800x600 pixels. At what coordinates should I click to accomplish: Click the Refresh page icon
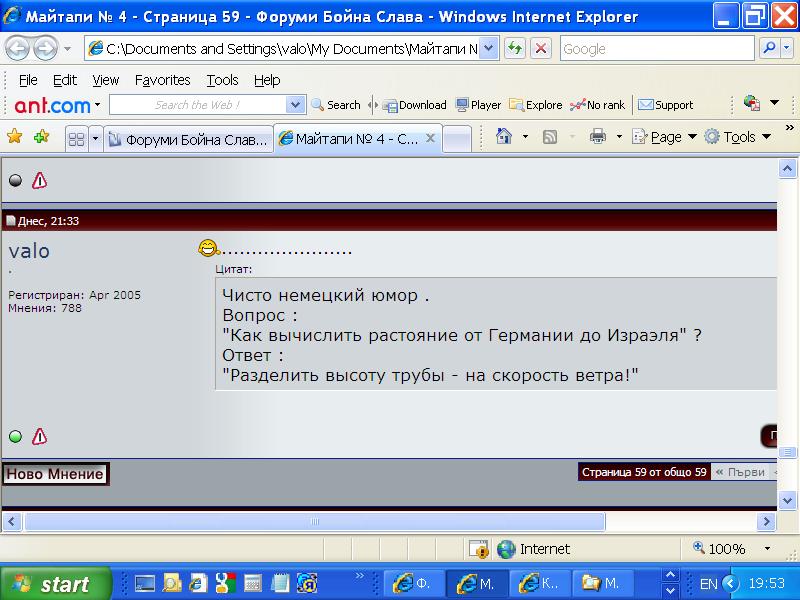pos(515,48)
